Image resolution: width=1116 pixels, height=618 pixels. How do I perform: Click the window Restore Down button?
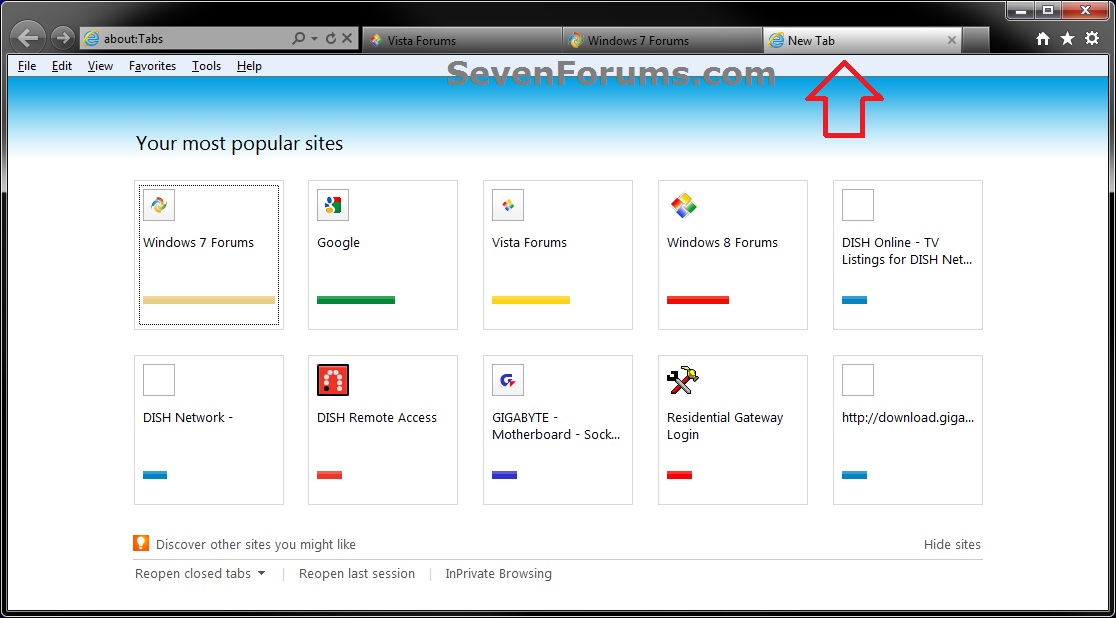coord(1048,10)
